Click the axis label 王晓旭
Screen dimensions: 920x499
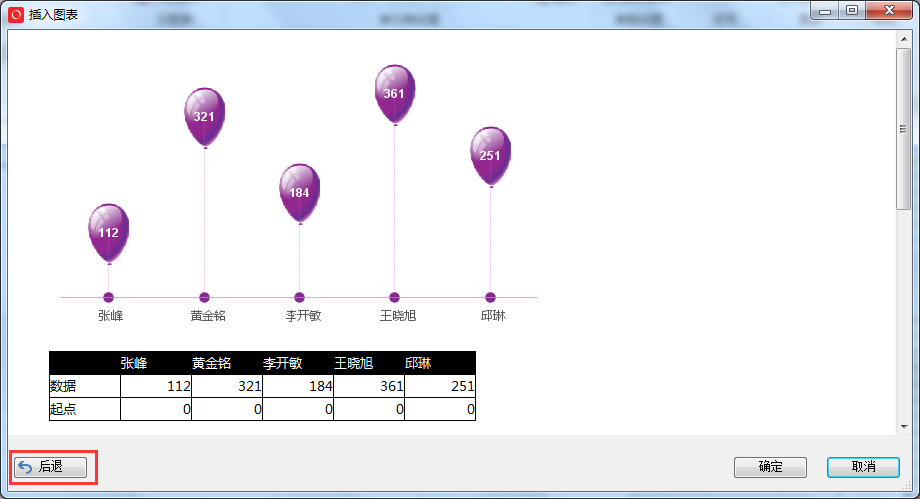point(398,316)
